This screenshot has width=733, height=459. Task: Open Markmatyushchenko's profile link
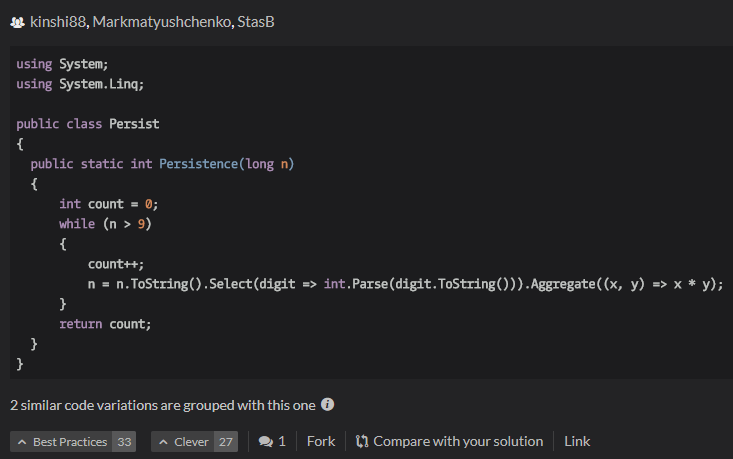pos(161,22)
